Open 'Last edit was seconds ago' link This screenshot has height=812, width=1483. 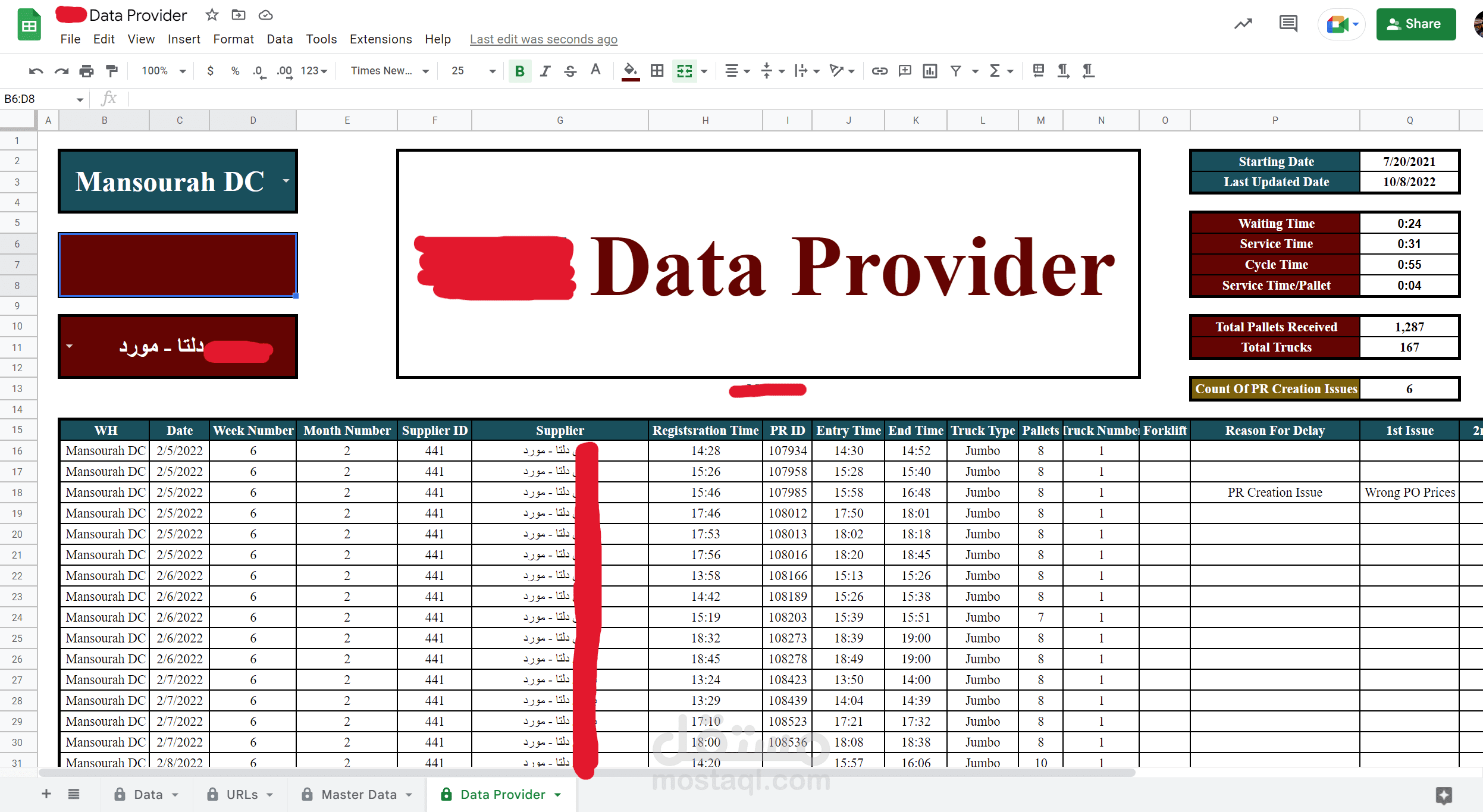543,39
